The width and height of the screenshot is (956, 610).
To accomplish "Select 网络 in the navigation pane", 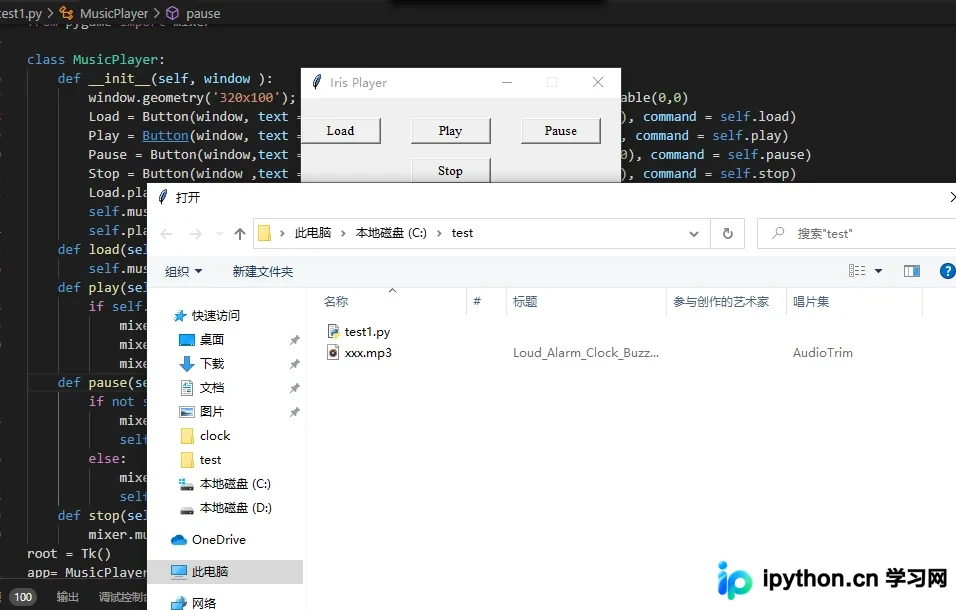I will tap(204, 603).
